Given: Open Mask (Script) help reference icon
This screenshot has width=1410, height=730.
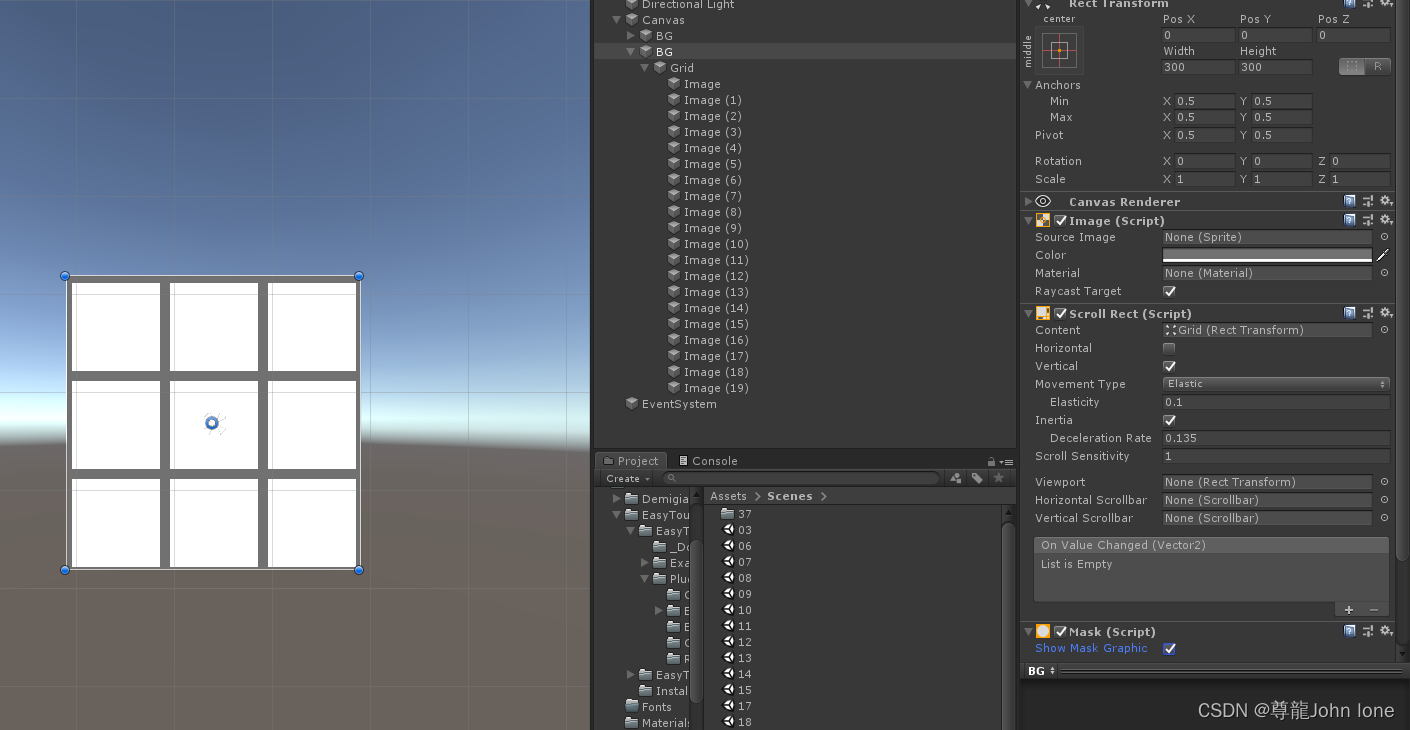Looking at the screenshot, I should (1350, 631).
